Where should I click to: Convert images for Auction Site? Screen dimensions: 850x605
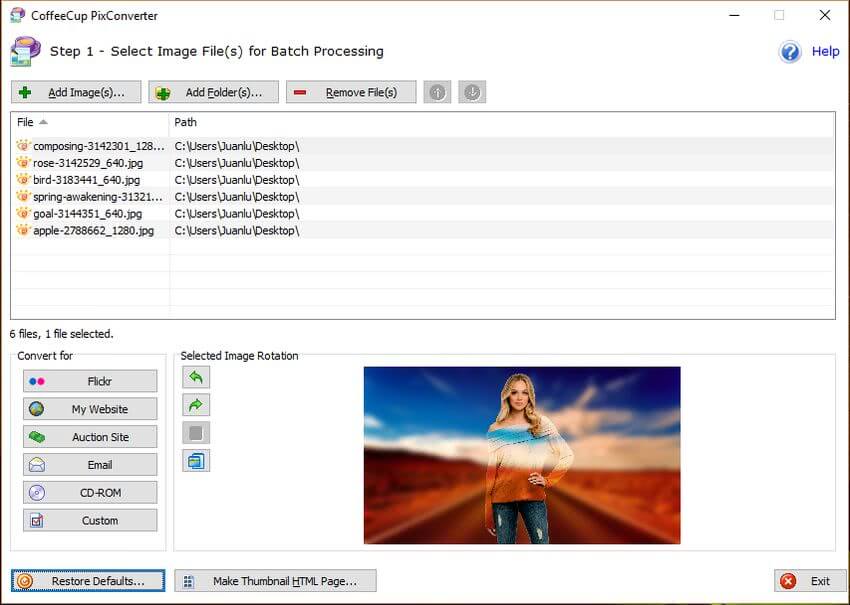(x=90, y=437)
